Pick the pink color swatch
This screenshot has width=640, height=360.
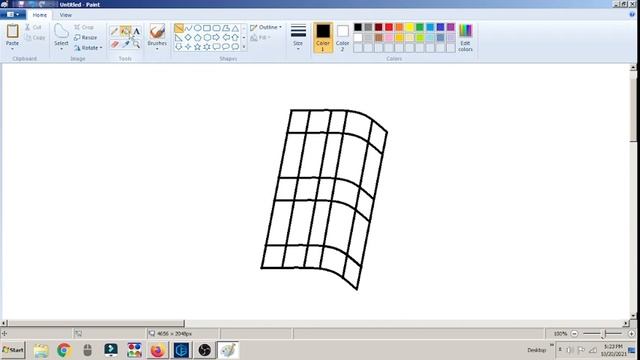tap(389, 38)
